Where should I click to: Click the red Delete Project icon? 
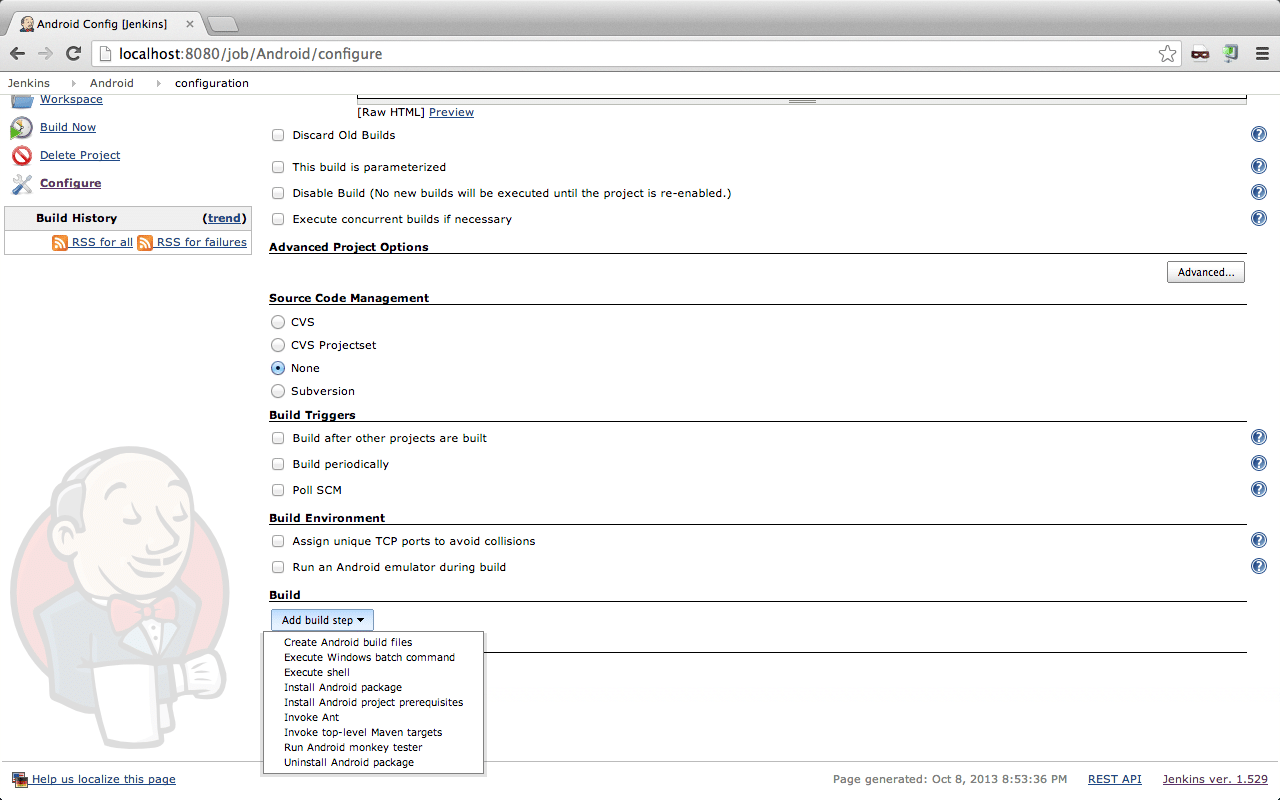click(21, 156)
